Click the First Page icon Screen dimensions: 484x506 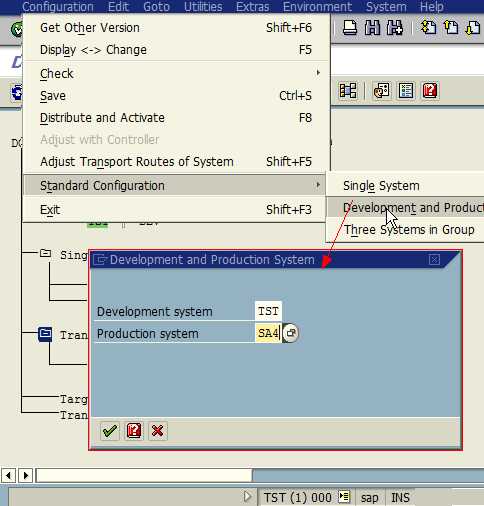tap(429, 28)
